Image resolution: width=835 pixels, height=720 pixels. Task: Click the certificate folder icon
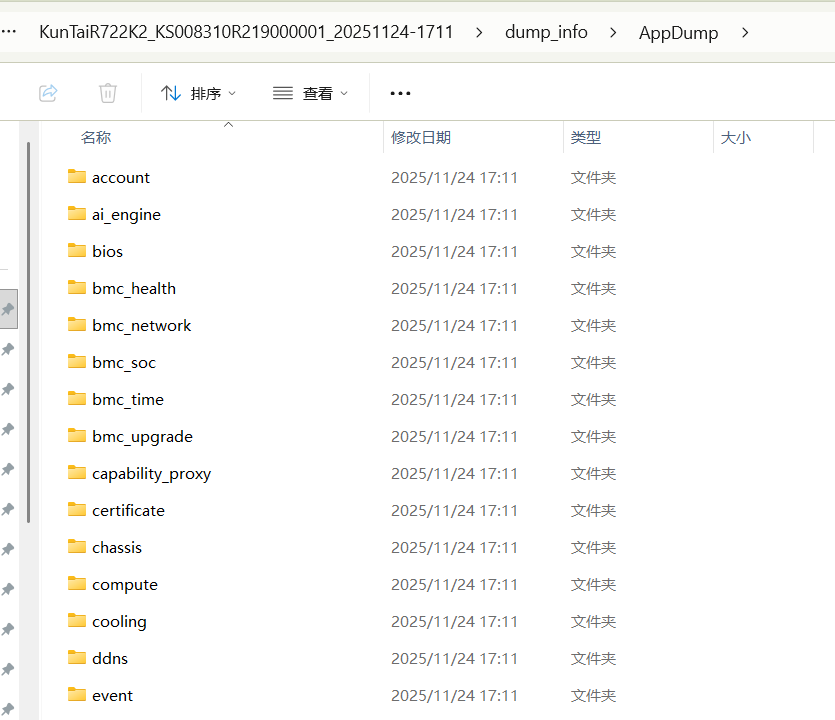[x=77, y=510]
